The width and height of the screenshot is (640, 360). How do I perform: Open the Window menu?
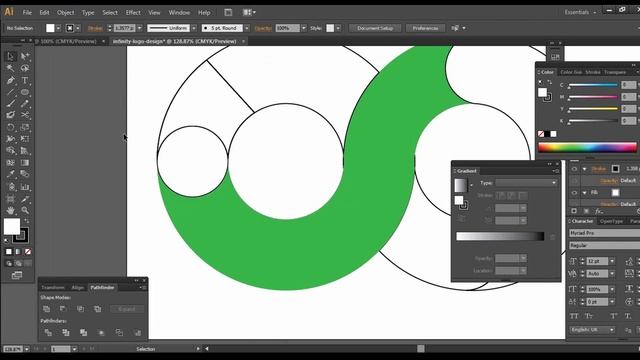[179, 13]
